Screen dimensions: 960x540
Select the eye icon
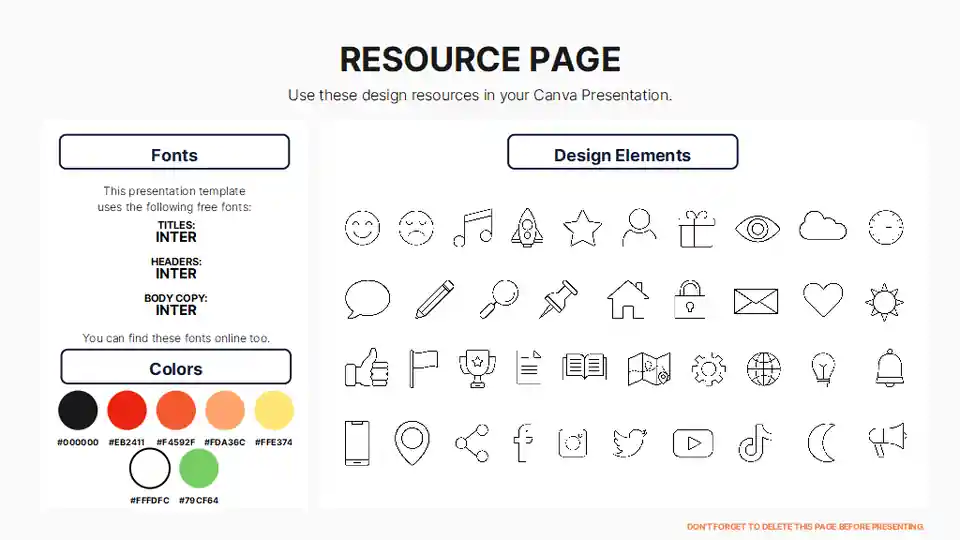point(757,228)
